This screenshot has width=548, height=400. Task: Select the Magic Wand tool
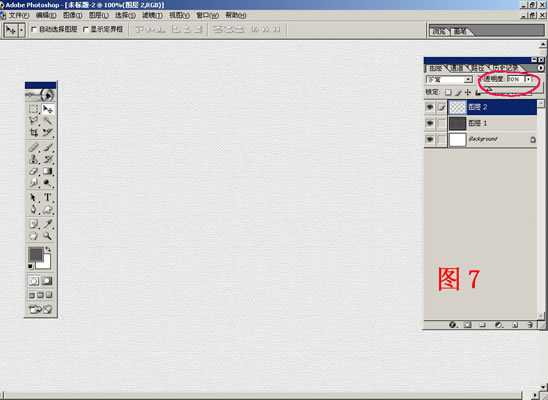coord(47,121)
